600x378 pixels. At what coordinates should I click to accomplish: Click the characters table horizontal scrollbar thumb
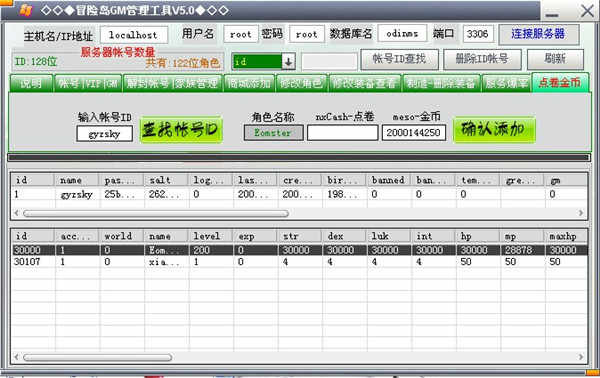coord(98,357)
